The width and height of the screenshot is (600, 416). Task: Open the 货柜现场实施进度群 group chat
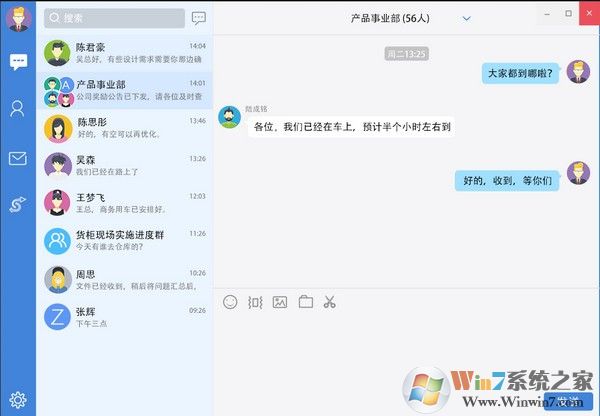[125, 240]
